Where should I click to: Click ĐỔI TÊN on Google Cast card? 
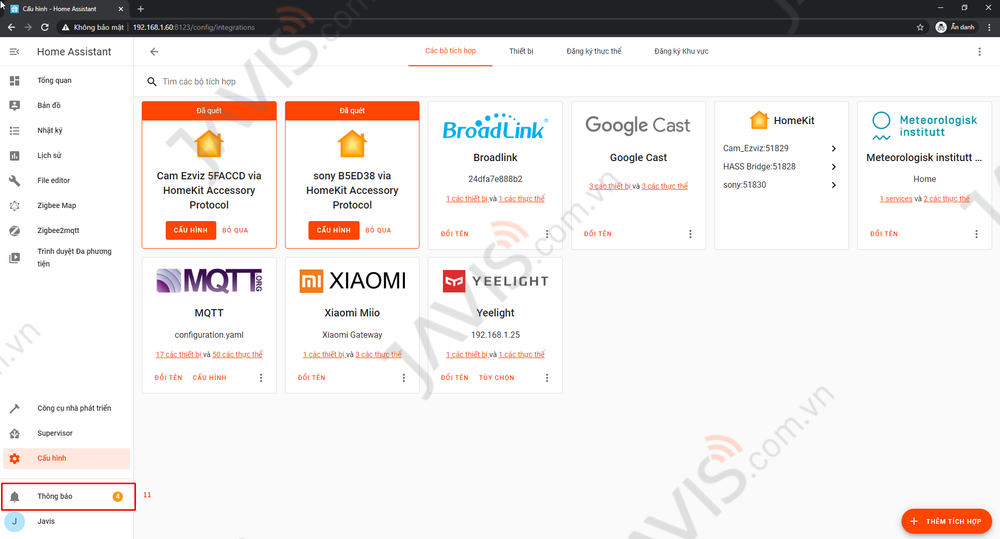[598, 234]
